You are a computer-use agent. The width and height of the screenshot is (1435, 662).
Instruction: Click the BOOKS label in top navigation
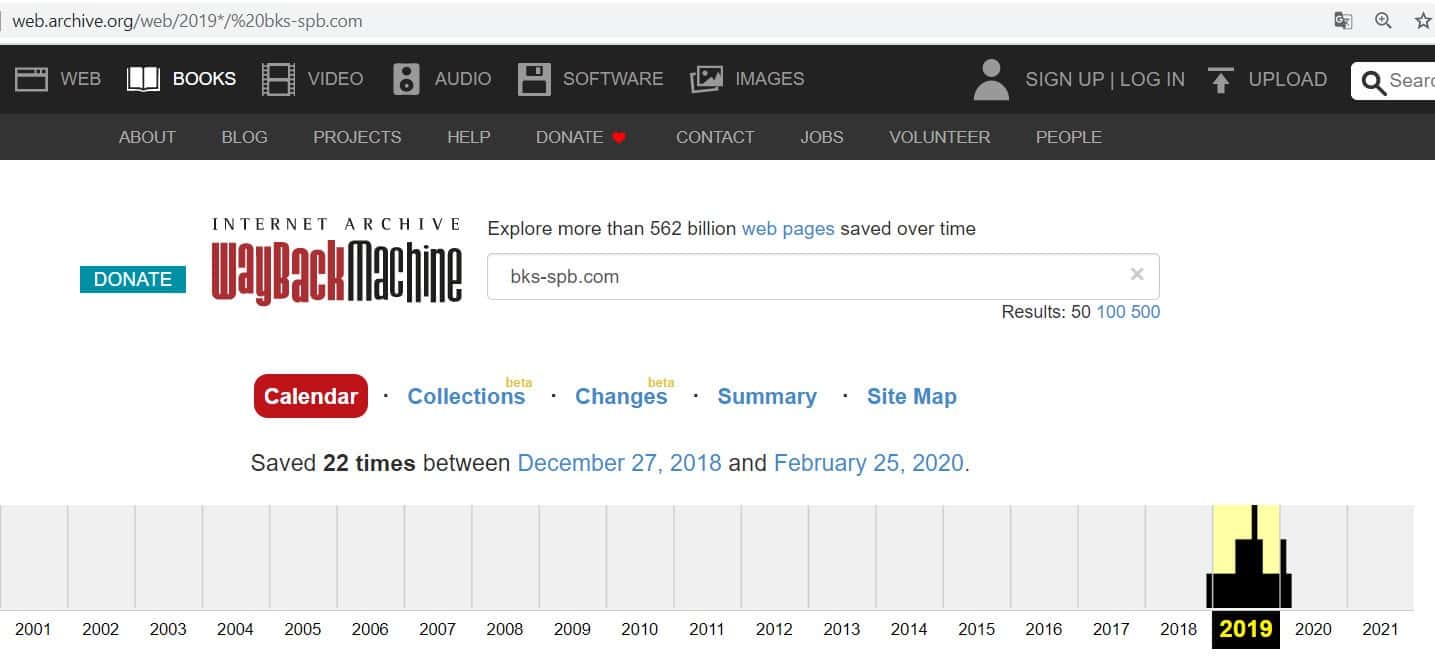tap(205, 79)
